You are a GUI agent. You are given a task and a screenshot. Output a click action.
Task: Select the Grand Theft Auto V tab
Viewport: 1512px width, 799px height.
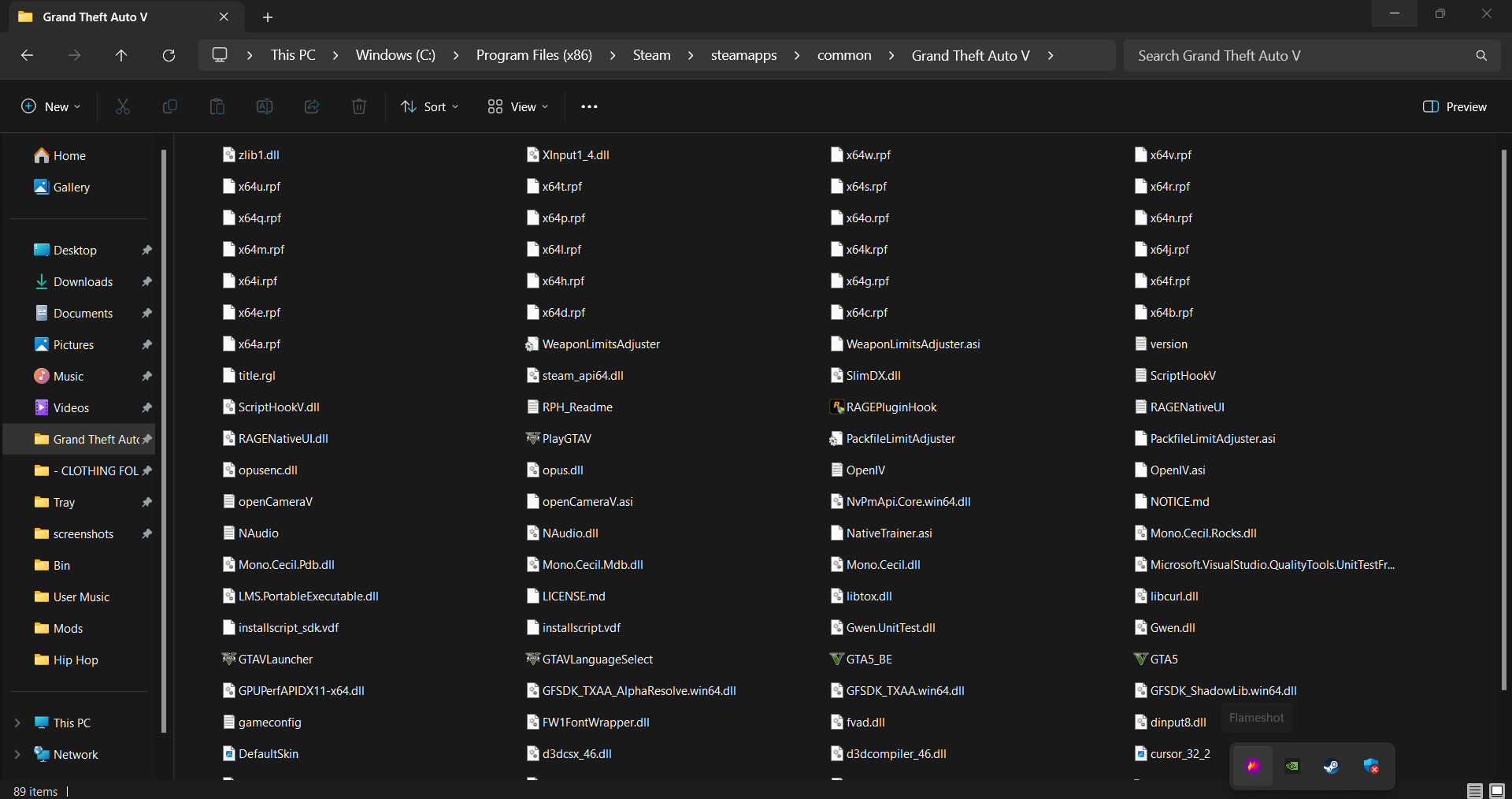pyautogui.click(x=94, y=17)
